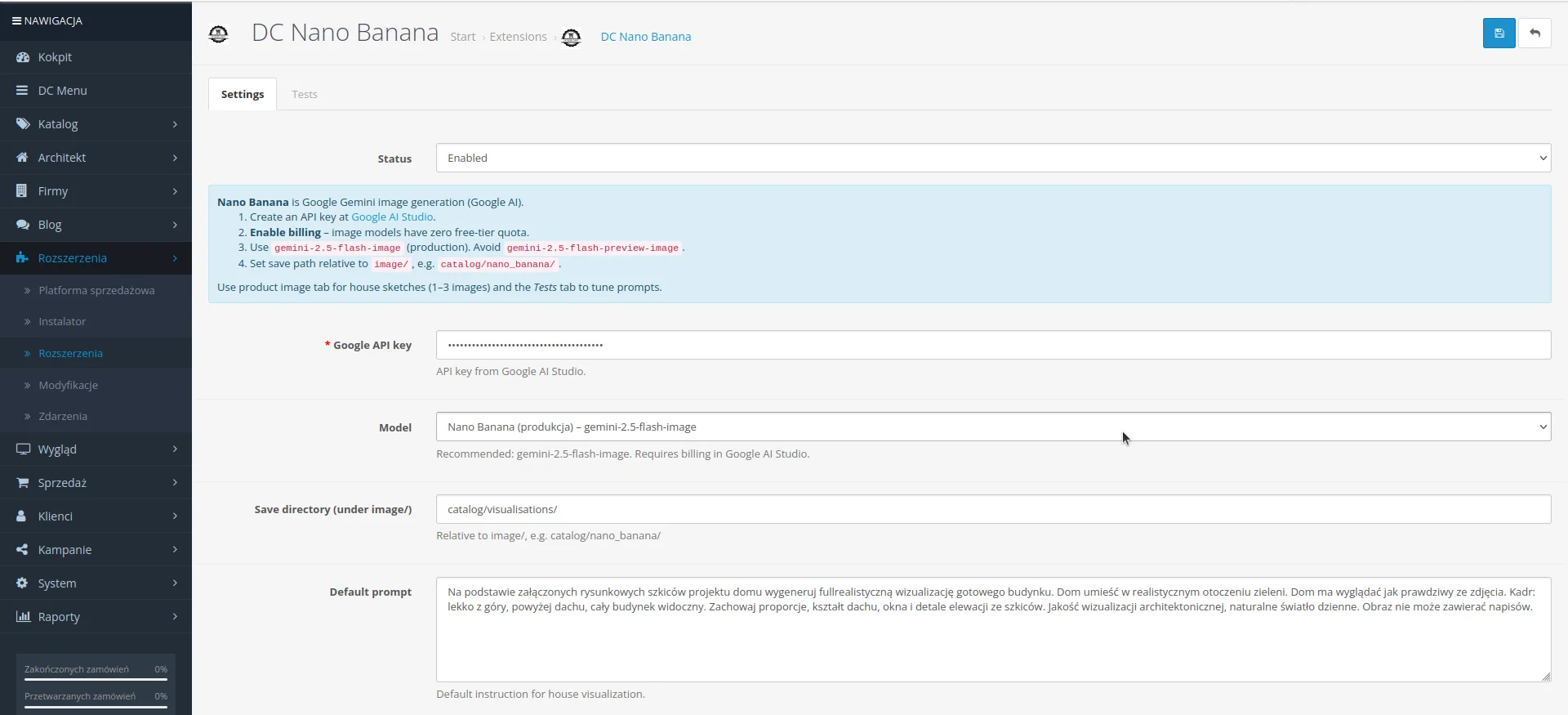Open the Zdarzenia submenu item
Image resolution: width=1568 pixels, height=715 pixels.
tap(96, 416)
